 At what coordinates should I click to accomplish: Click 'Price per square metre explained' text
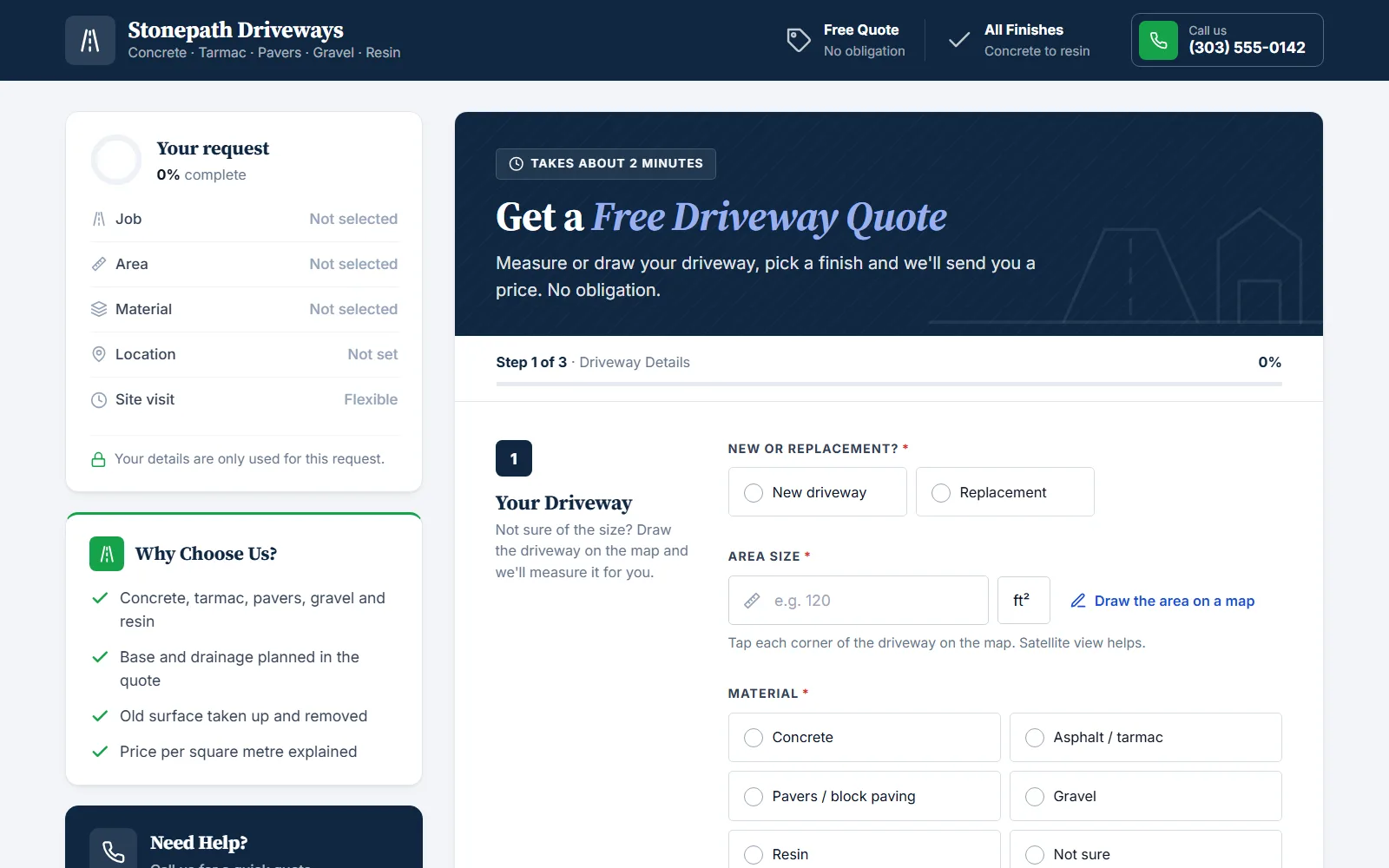coord(239,752)
